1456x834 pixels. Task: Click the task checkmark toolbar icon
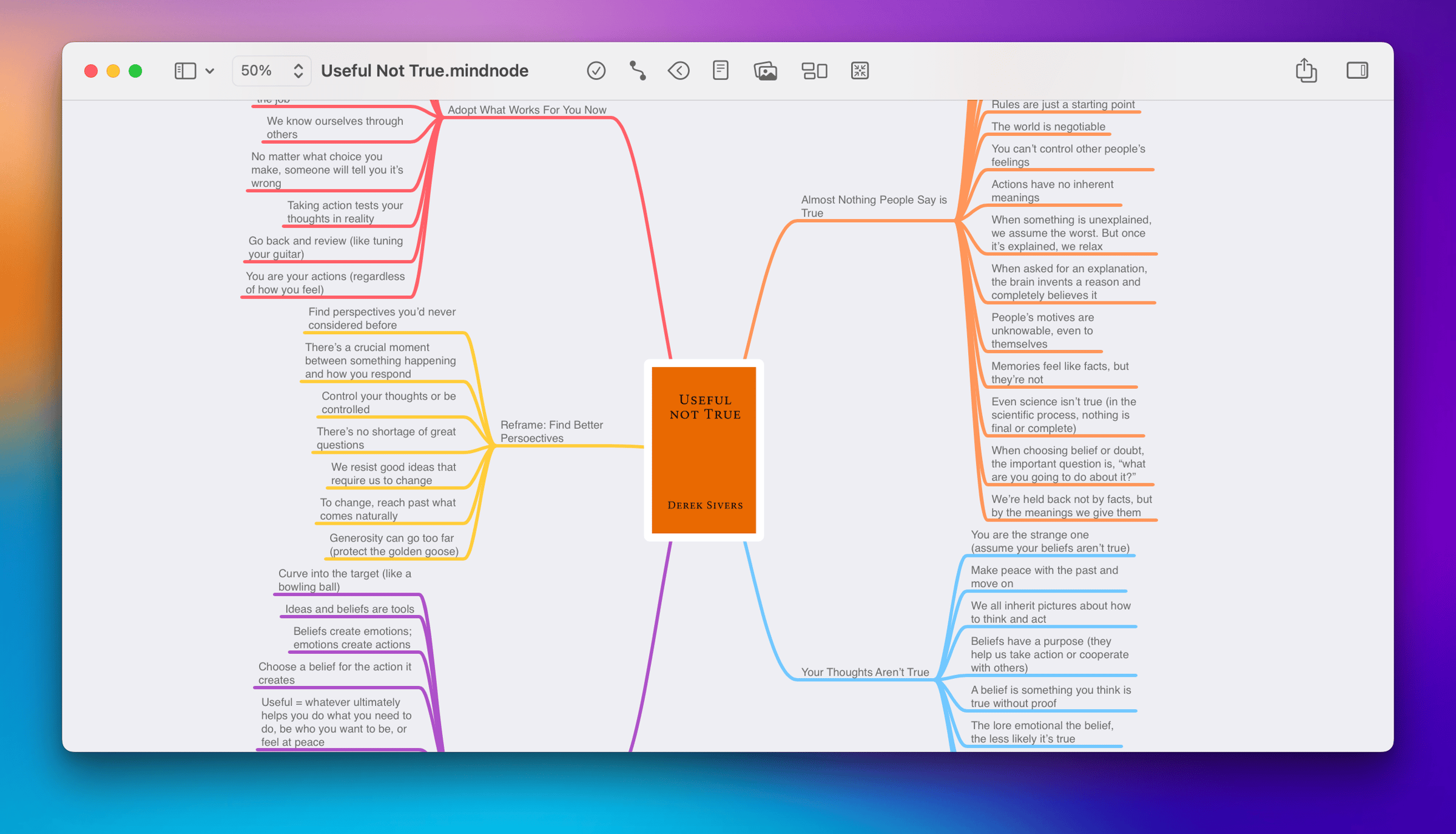tap(596, 71)
